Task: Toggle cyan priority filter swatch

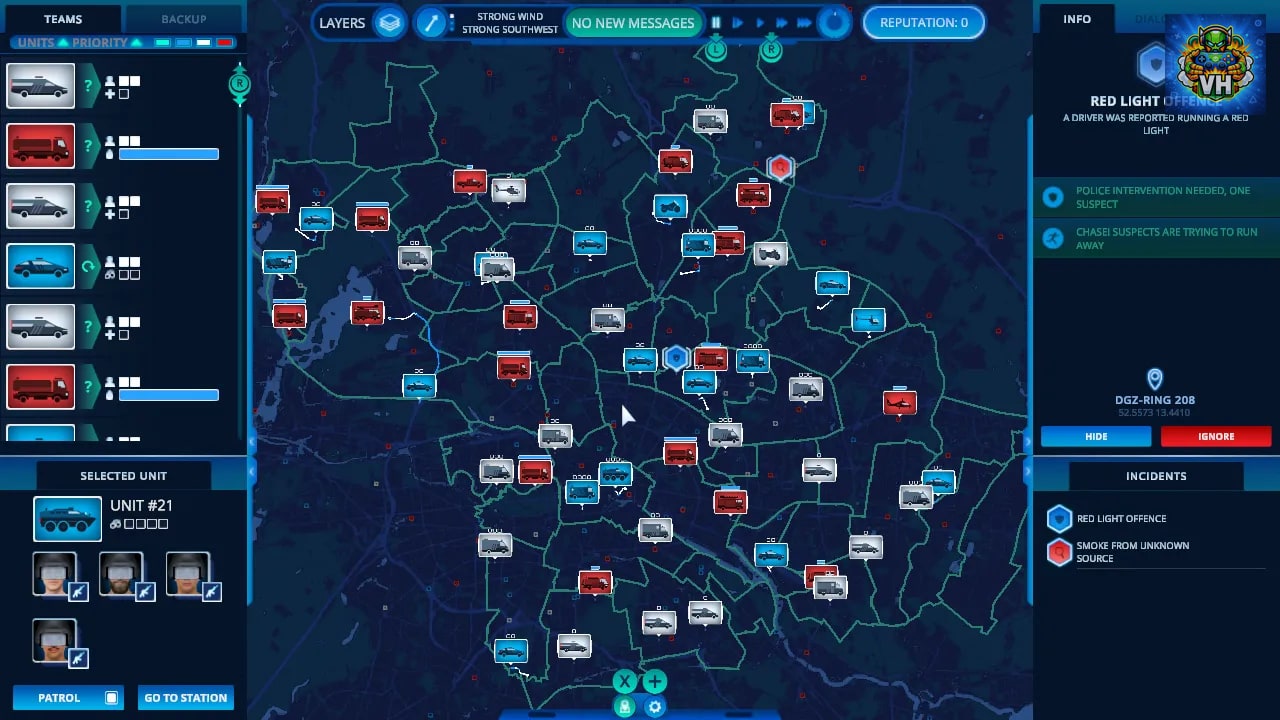Action: point(162,43)
